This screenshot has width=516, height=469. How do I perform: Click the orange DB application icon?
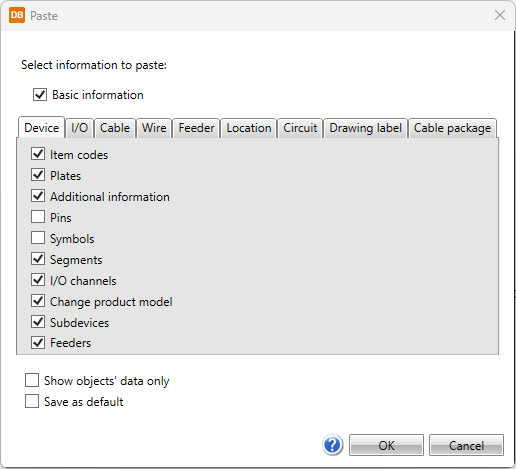[17, 15]
